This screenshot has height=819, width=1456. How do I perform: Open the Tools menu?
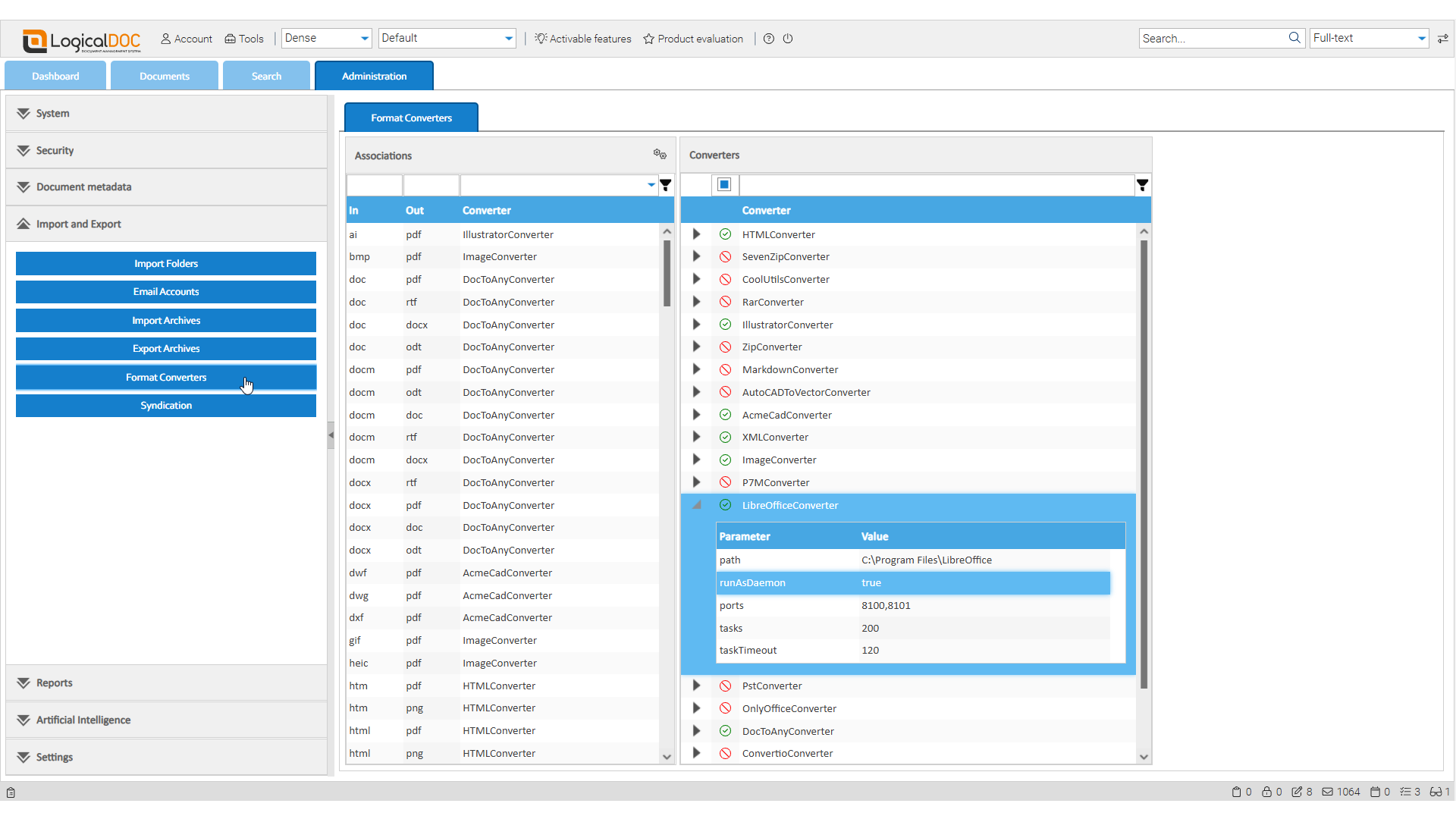(244, 39)
